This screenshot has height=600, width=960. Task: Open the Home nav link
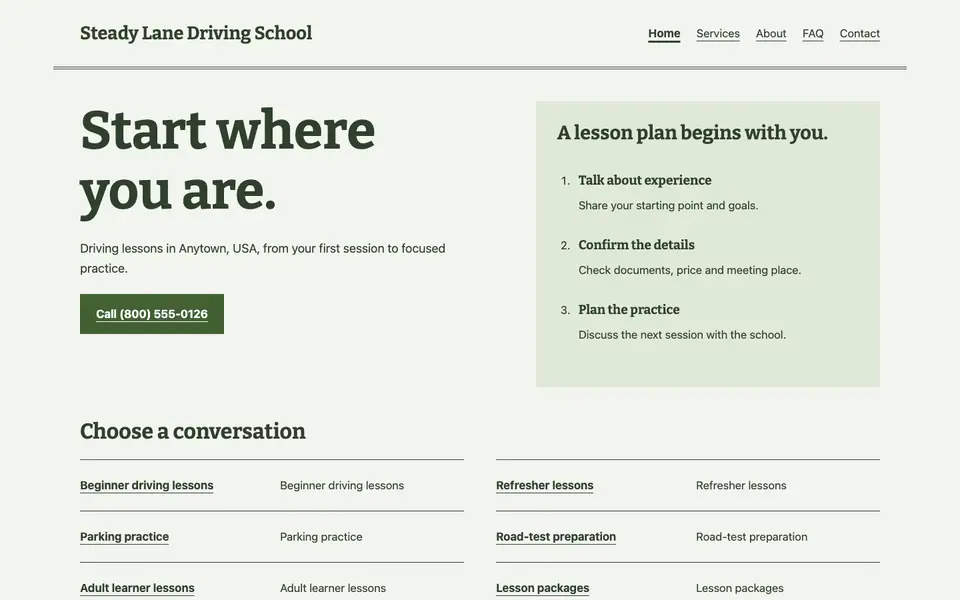[x=664, y=34]
